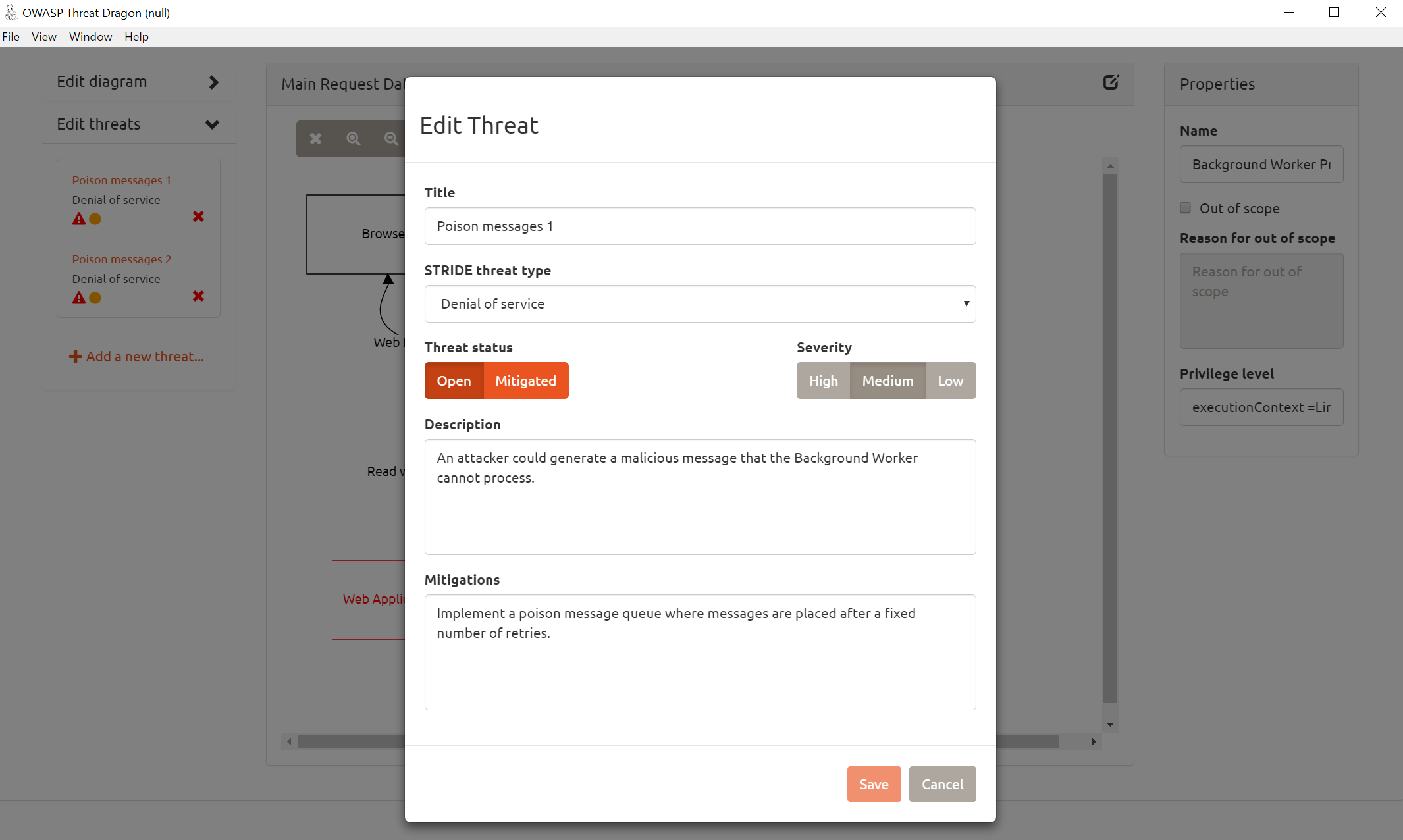Select Low severity

click(x=950, y=381)
